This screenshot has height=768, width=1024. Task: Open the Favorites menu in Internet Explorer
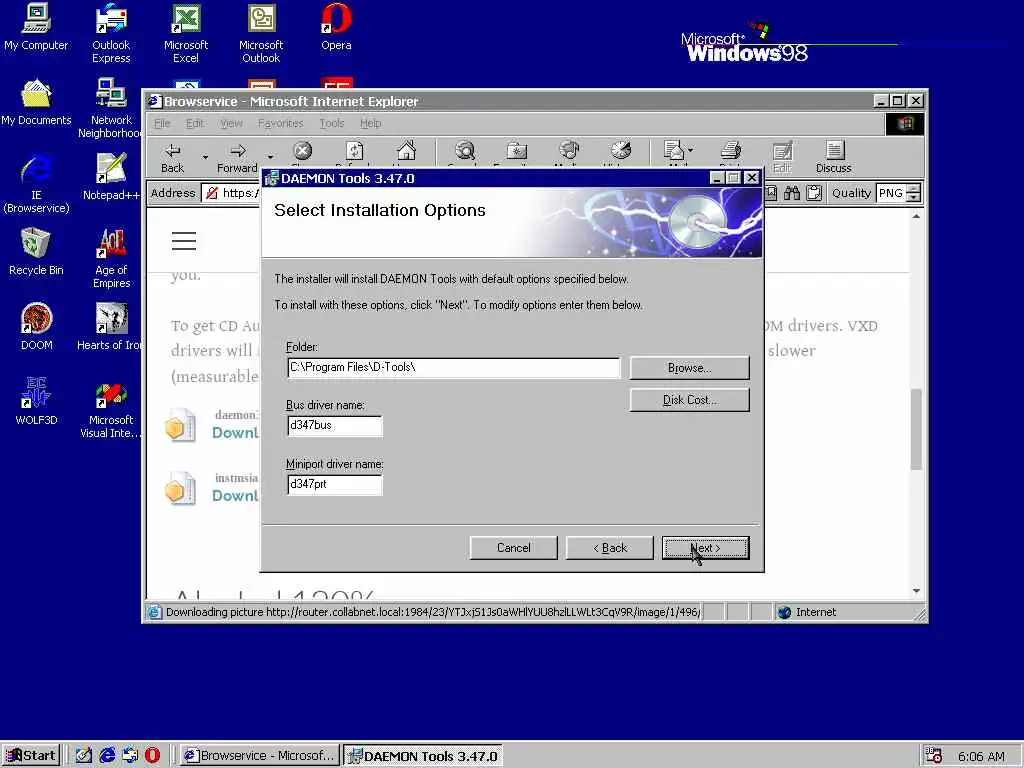coord(281,123)
